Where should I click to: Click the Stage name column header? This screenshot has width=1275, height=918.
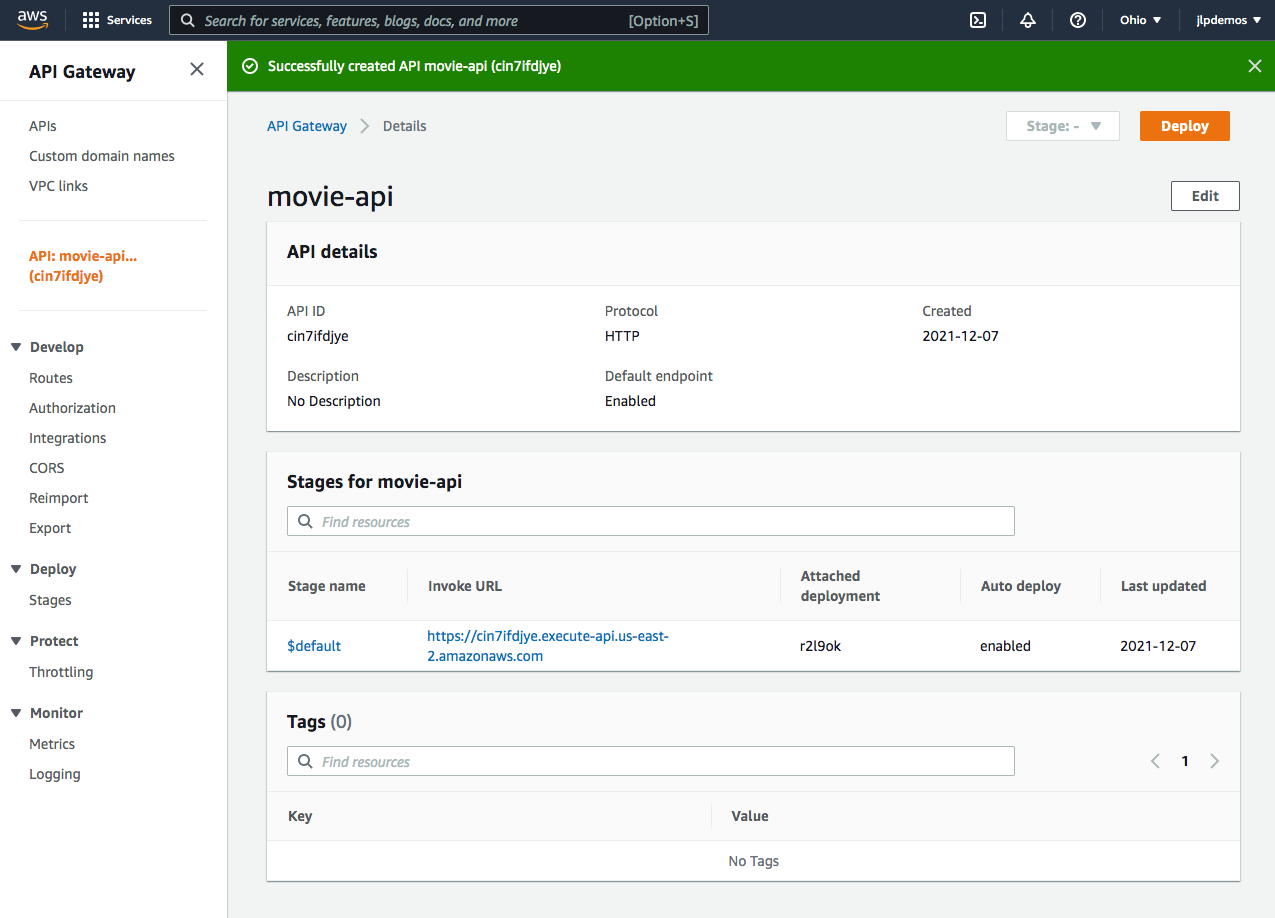(x=327, y=586)
